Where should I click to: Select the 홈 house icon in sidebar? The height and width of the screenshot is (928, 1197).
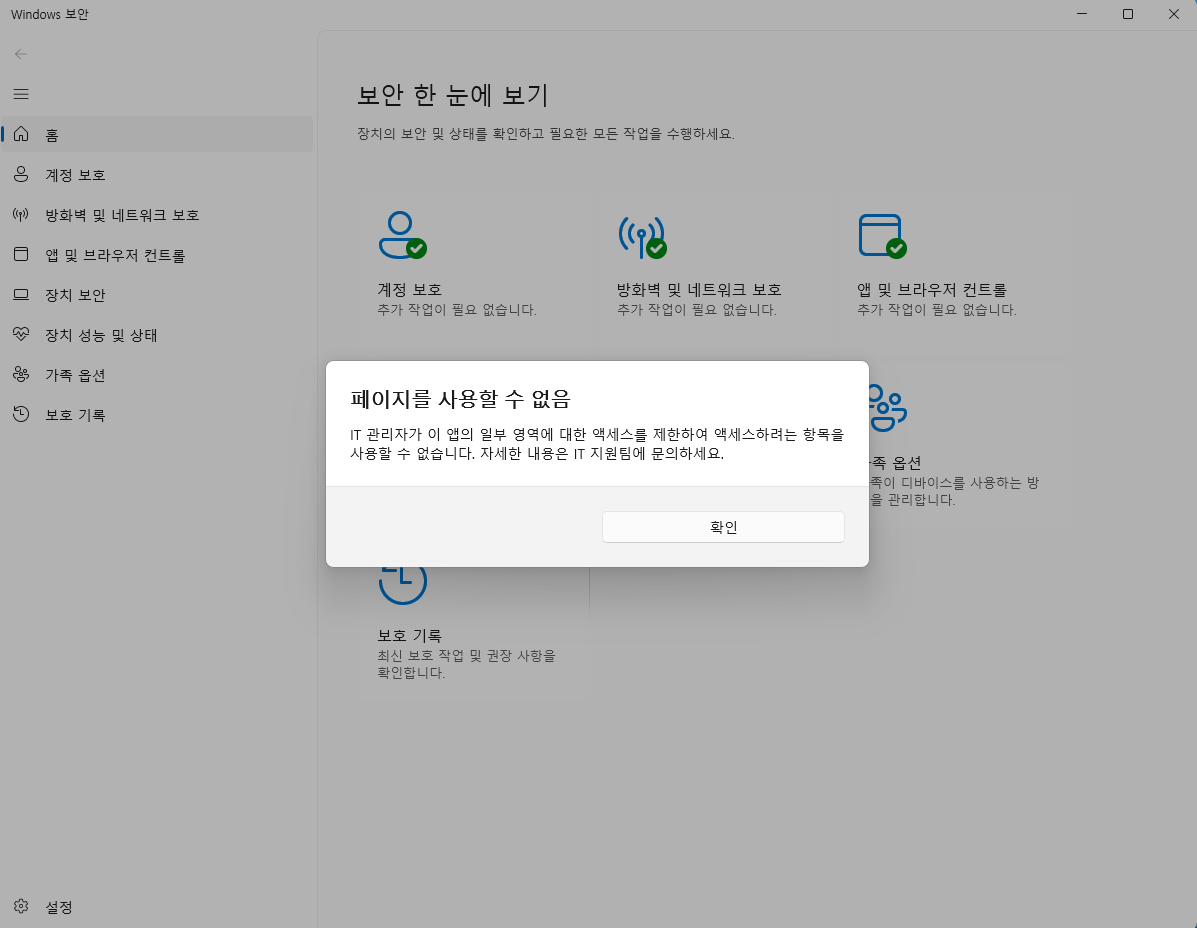[x=20, y=134]
